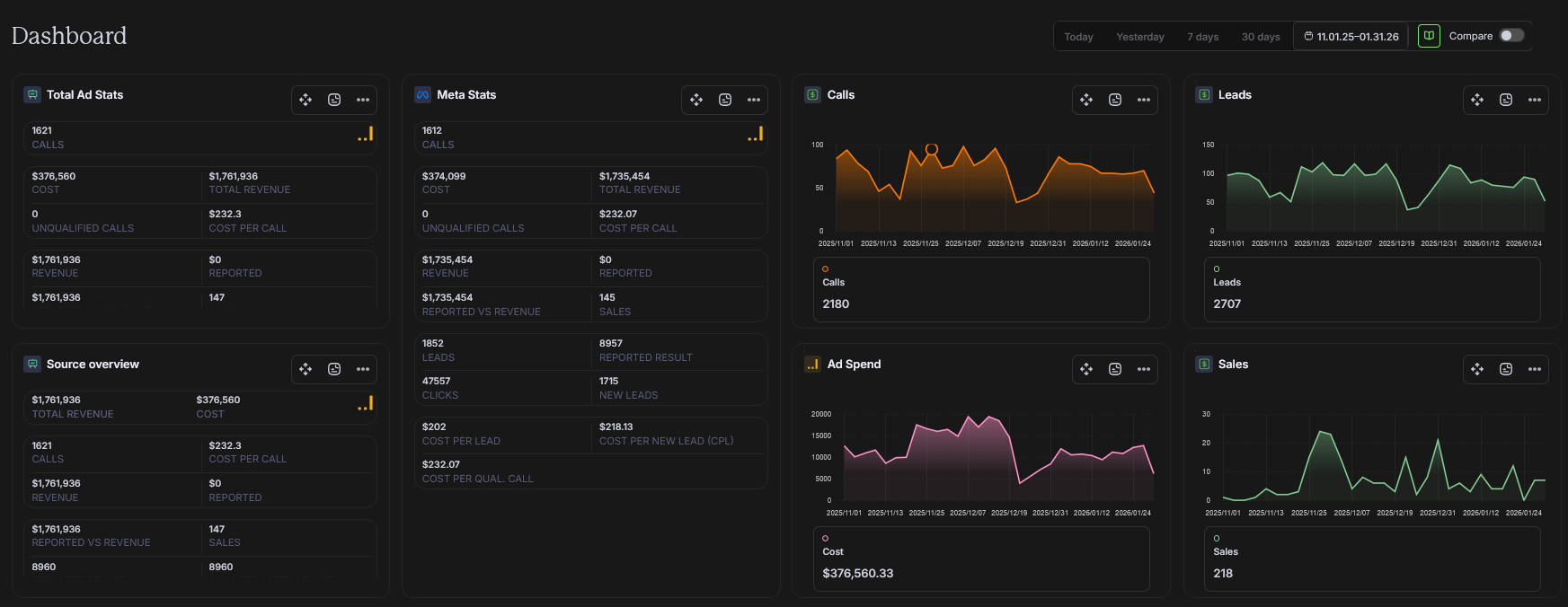Click the 47557 clicks value in Meta Stats
1568x607 pixels.
coord(437,381)
